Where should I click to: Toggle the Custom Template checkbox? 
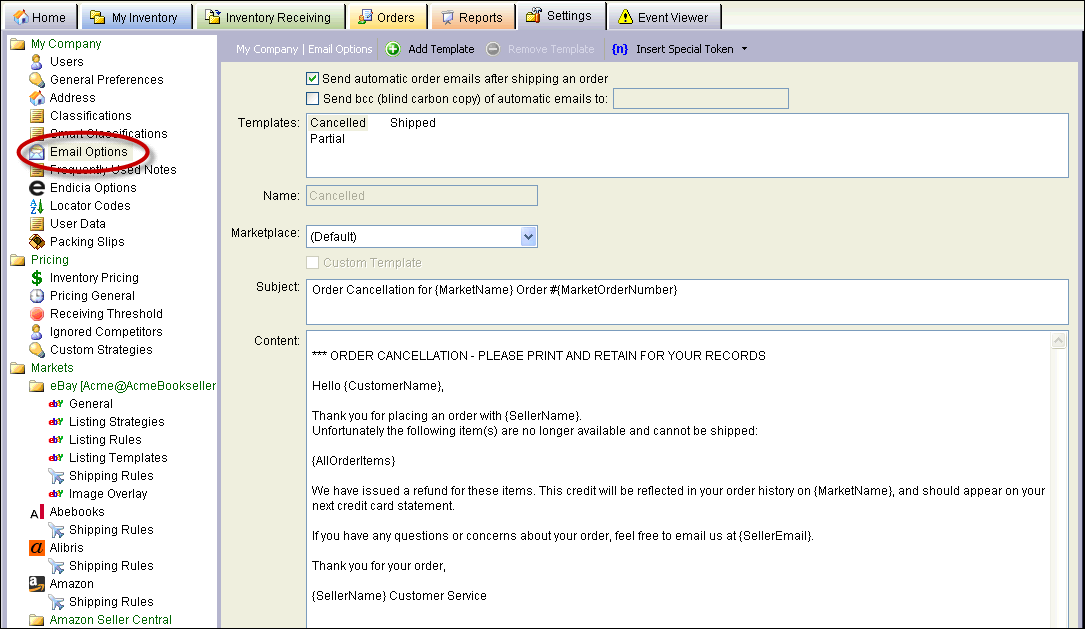click(313, 263)
